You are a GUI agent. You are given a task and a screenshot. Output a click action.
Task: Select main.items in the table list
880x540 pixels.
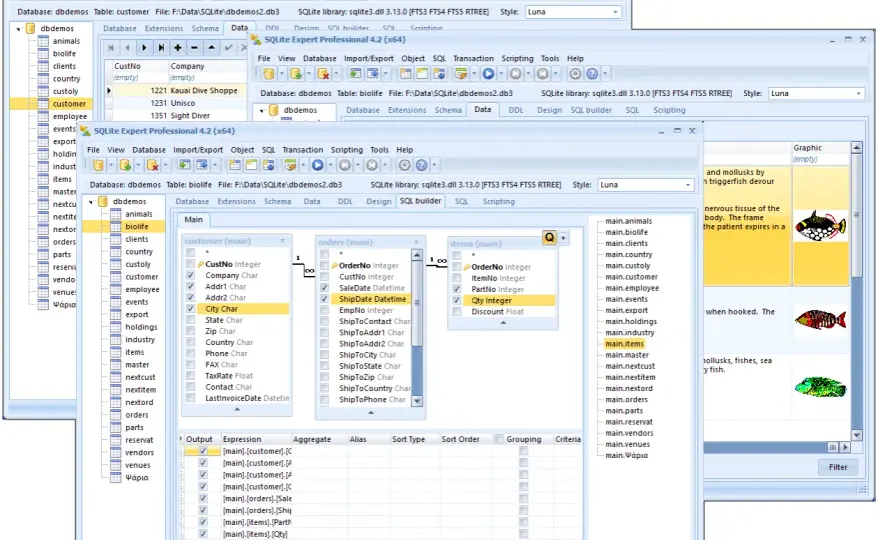(625, 344)
